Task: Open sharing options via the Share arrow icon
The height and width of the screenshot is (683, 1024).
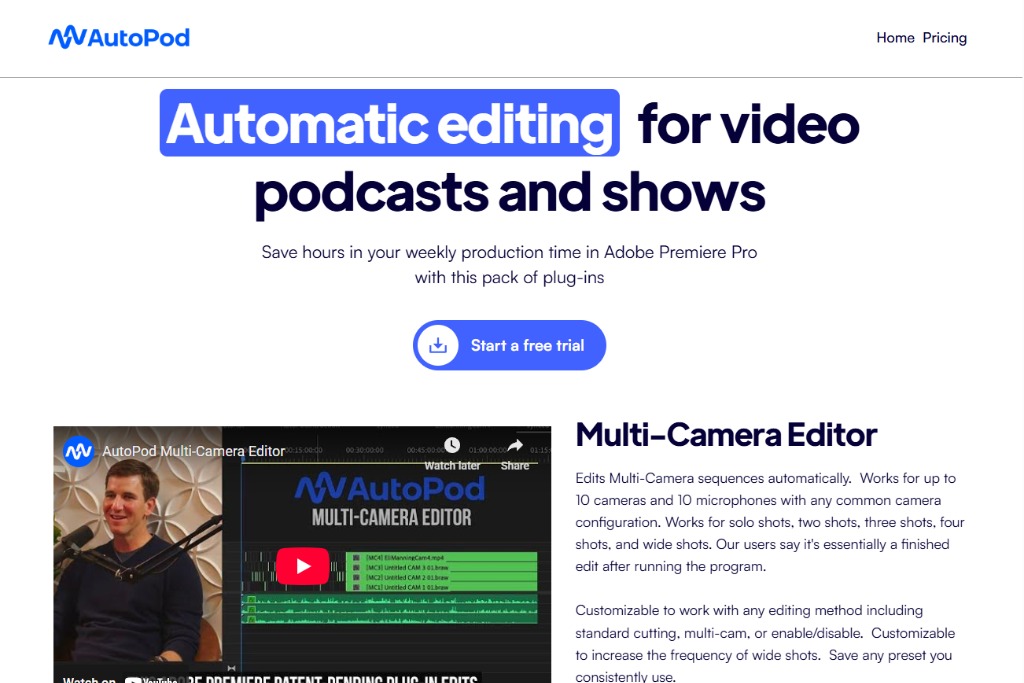Action: [513, 443]
